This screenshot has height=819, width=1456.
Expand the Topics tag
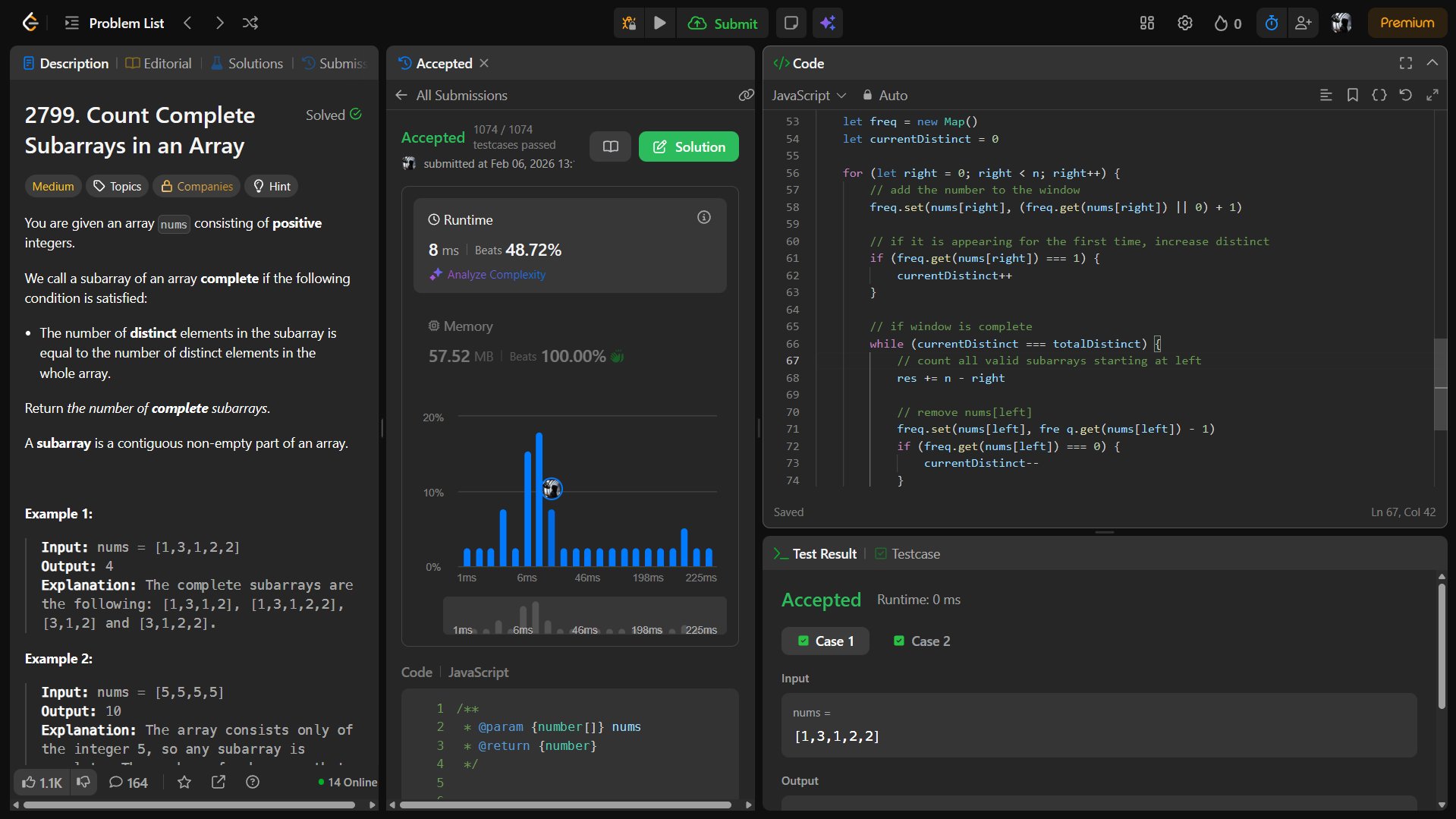(118, 186)
